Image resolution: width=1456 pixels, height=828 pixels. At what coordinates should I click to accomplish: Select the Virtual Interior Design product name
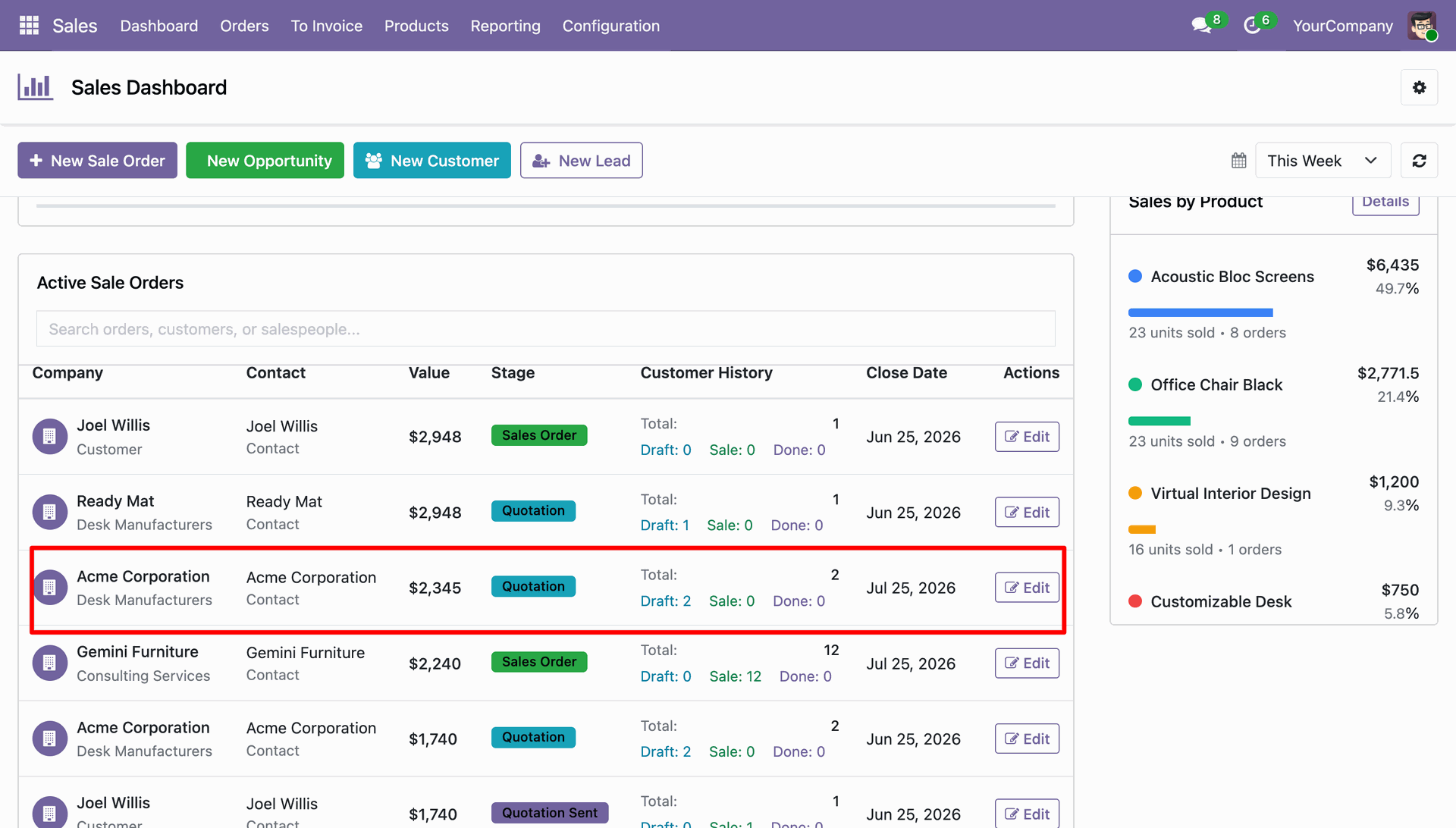1231,494
